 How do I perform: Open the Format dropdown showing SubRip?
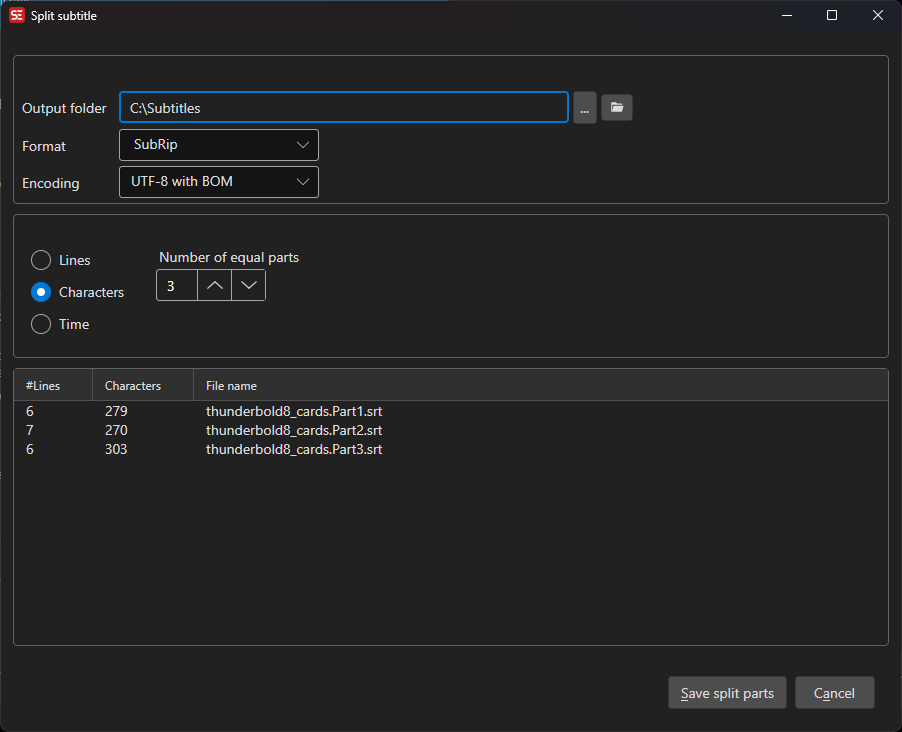click(x=218, y=145)
